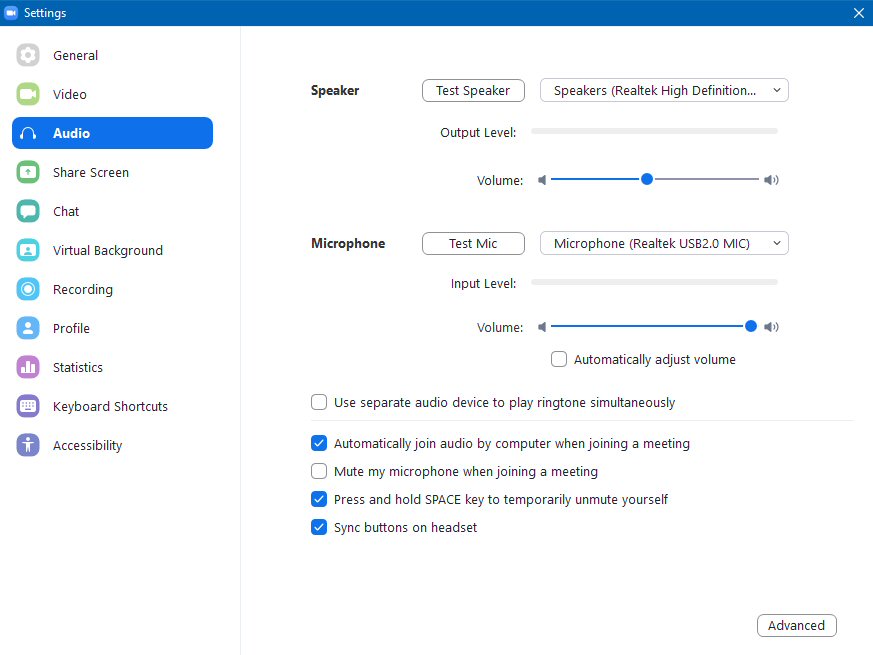Select the Video camera icon
This screenshot has height=655, width=873.
click(x=28, y=95)
